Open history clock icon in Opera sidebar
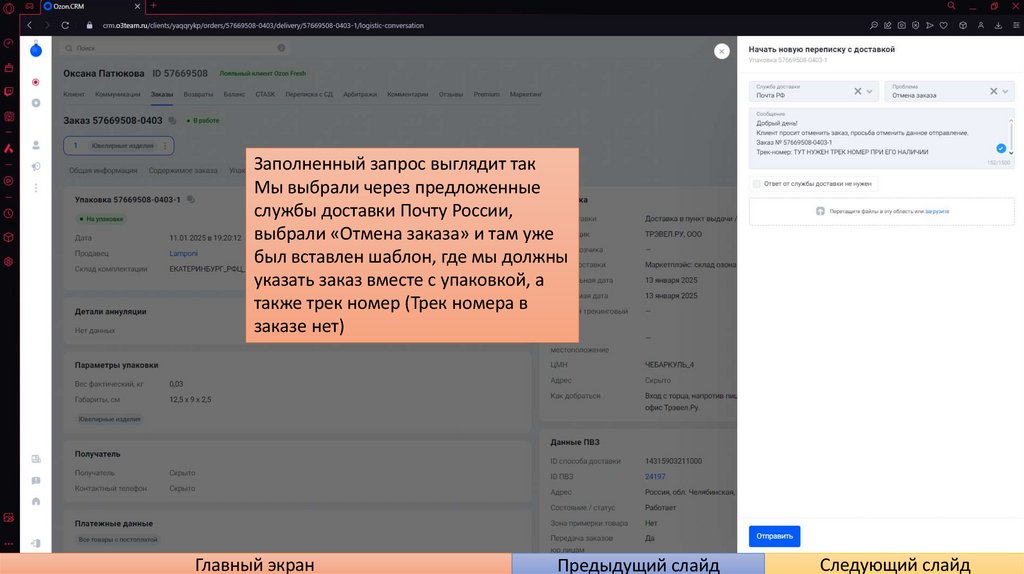The image size is (1024, 574). 8,214
